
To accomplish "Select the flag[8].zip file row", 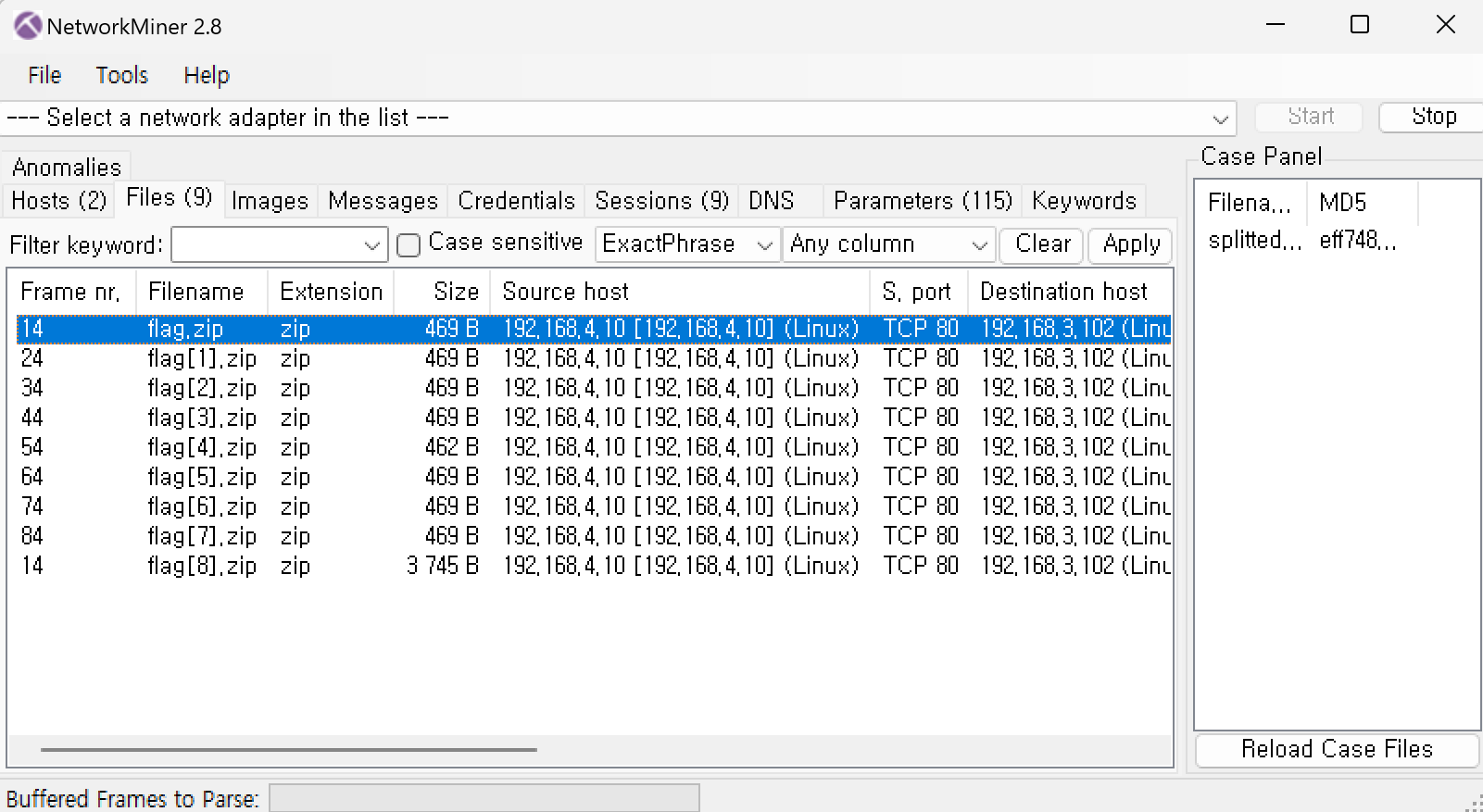I will coord(594,566).
